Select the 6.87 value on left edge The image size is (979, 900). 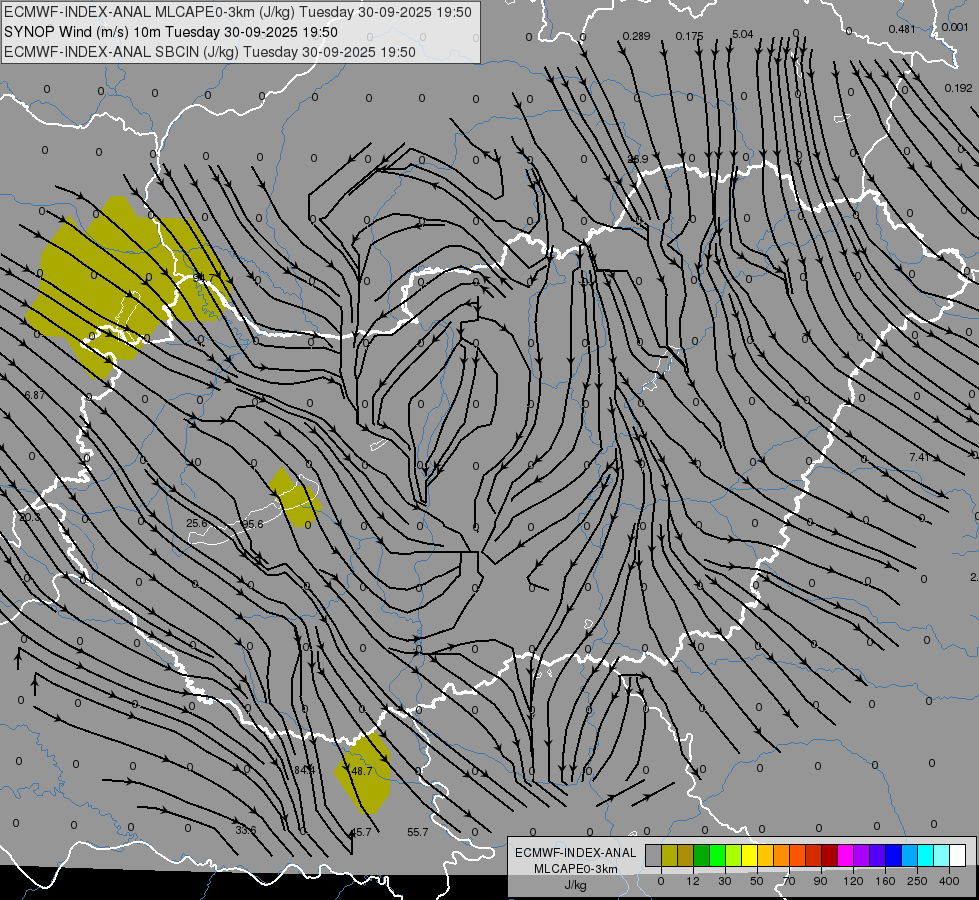click(33, 396)
